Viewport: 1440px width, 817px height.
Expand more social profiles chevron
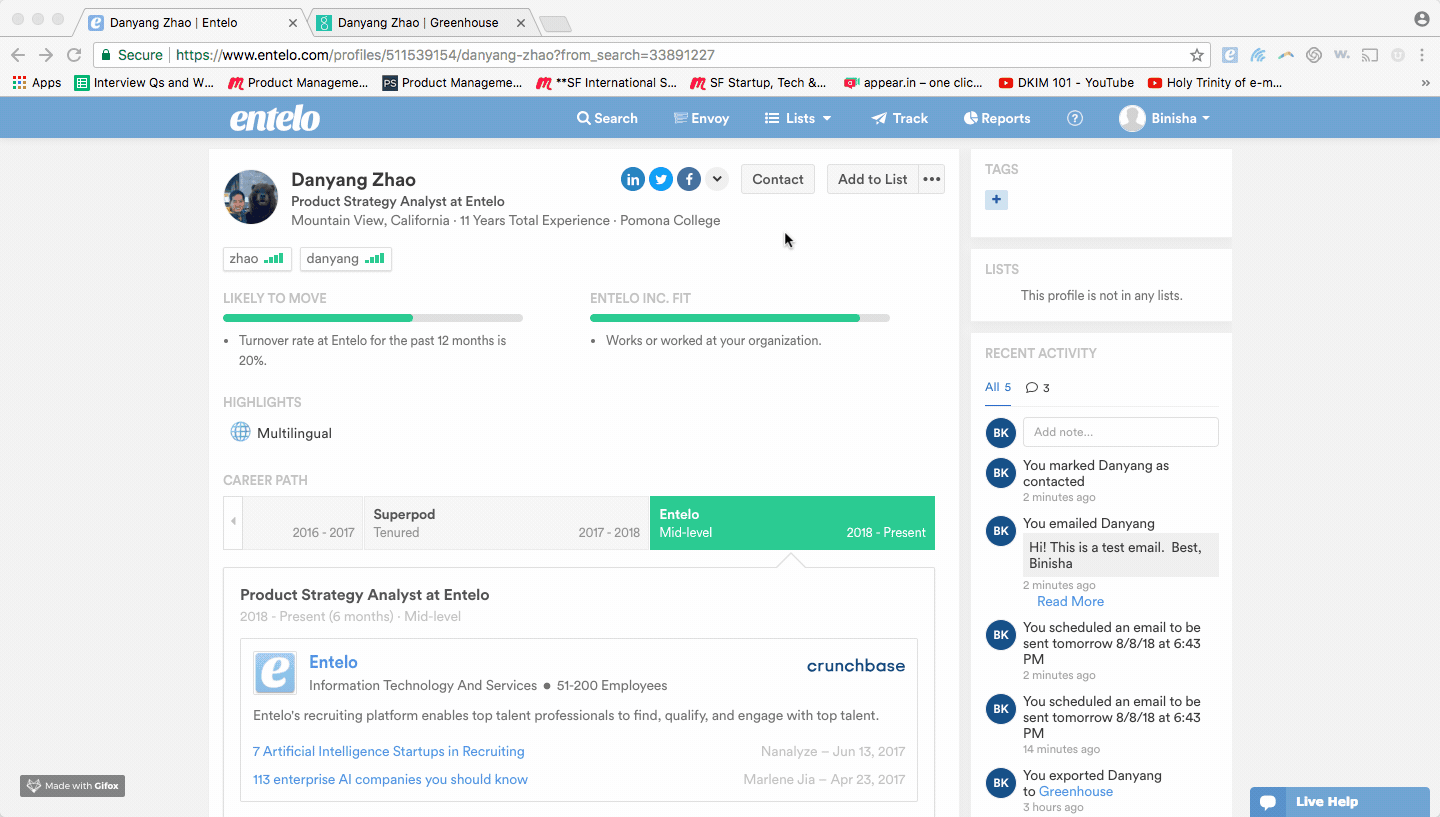[717, 179]
